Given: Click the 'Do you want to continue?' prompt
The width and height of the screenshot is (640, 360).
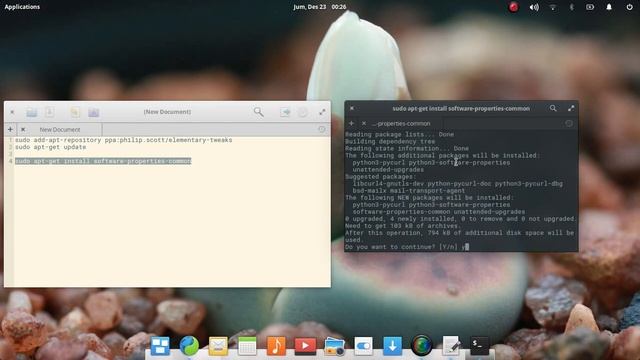Looking at the screenshot, I should [x=402, y=247].
